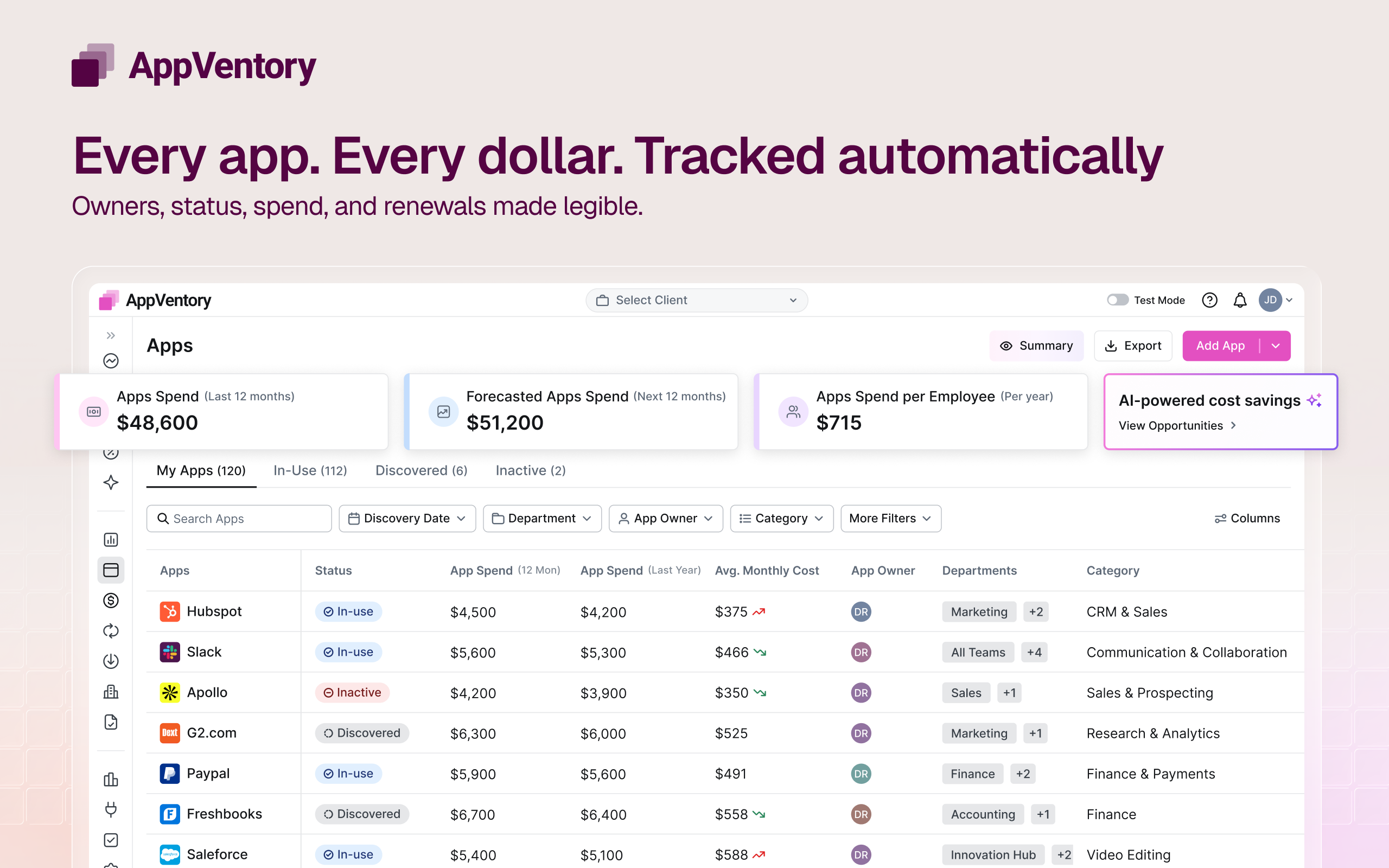Open the renewals cycle sidebar icon
The image size is (1389, 868).
tap(111, 631)
